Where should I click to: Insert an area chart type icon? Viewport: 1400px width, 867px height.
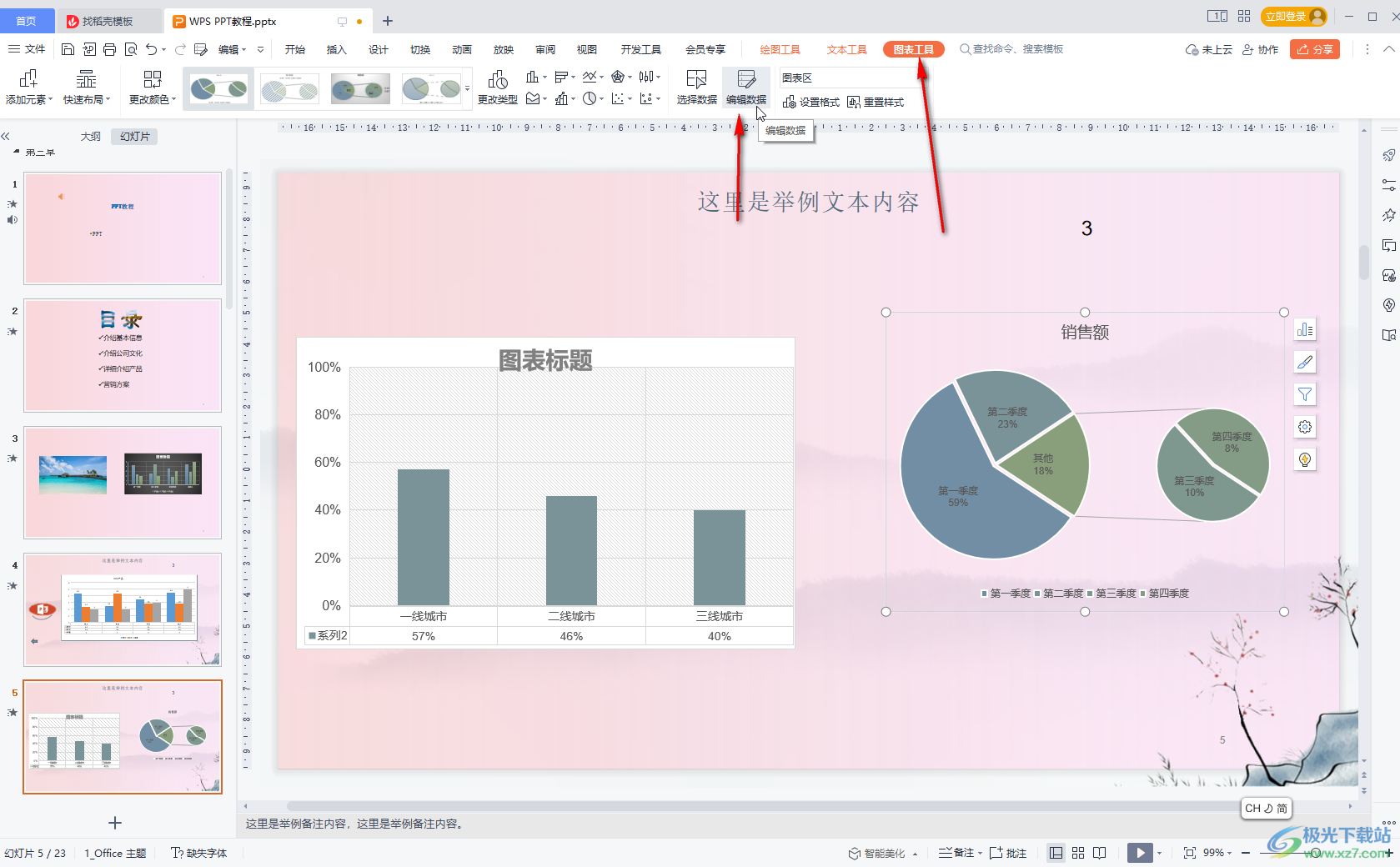click(x=532, y=98)
